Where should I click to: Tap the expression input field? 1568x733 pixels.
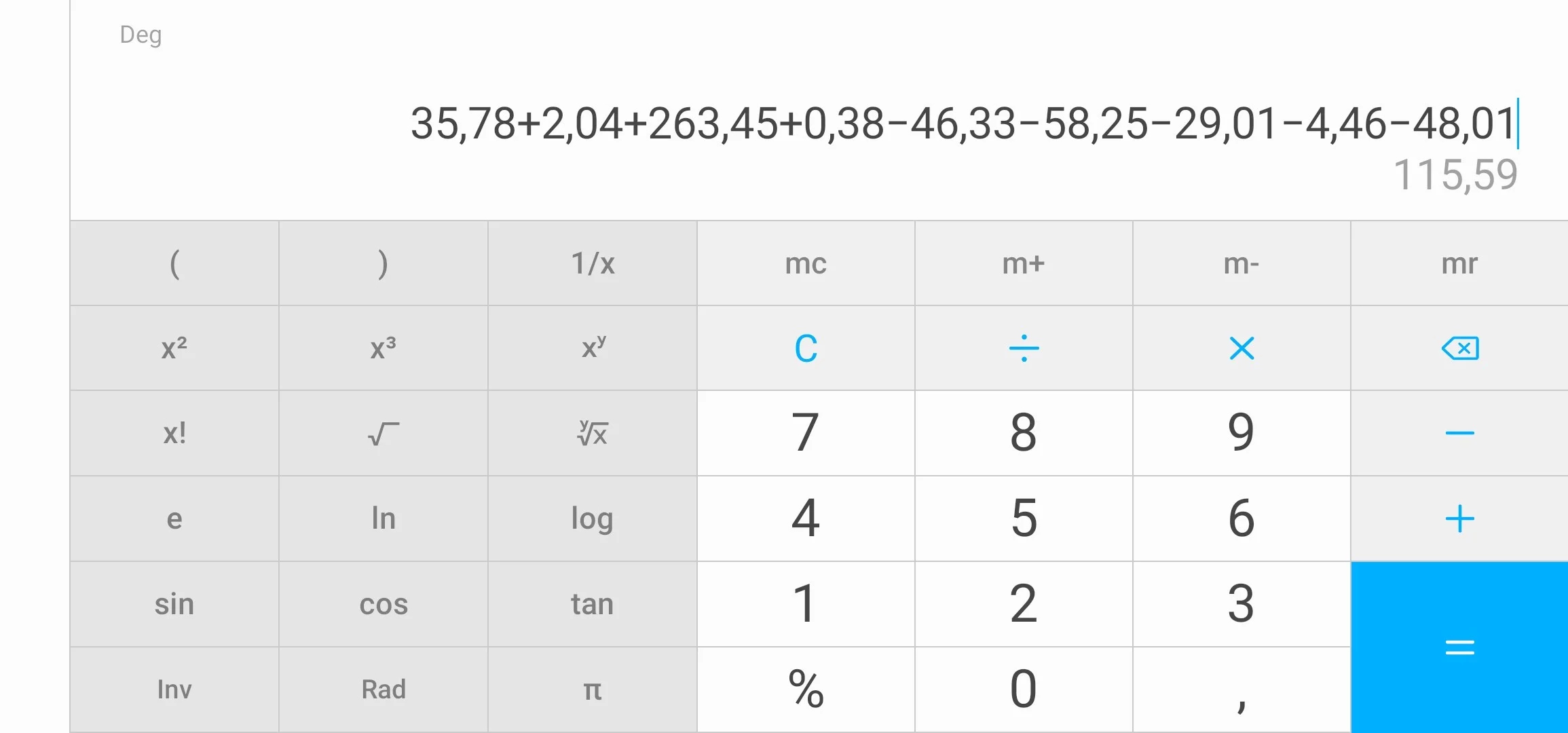coord(964,124)
